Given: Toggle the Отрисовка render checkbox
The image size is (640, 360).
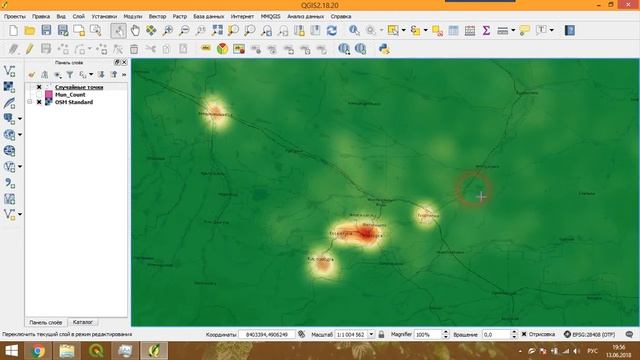Looking at the screenshot, I should coord(524,334).
